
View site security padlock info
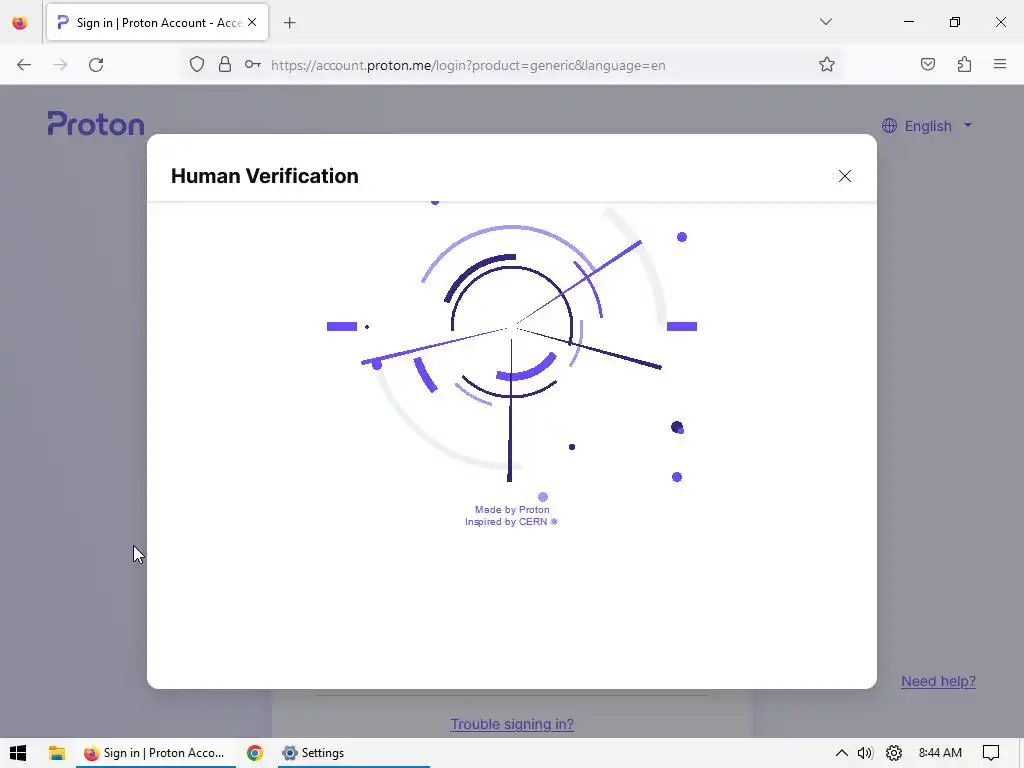point(225,65)
